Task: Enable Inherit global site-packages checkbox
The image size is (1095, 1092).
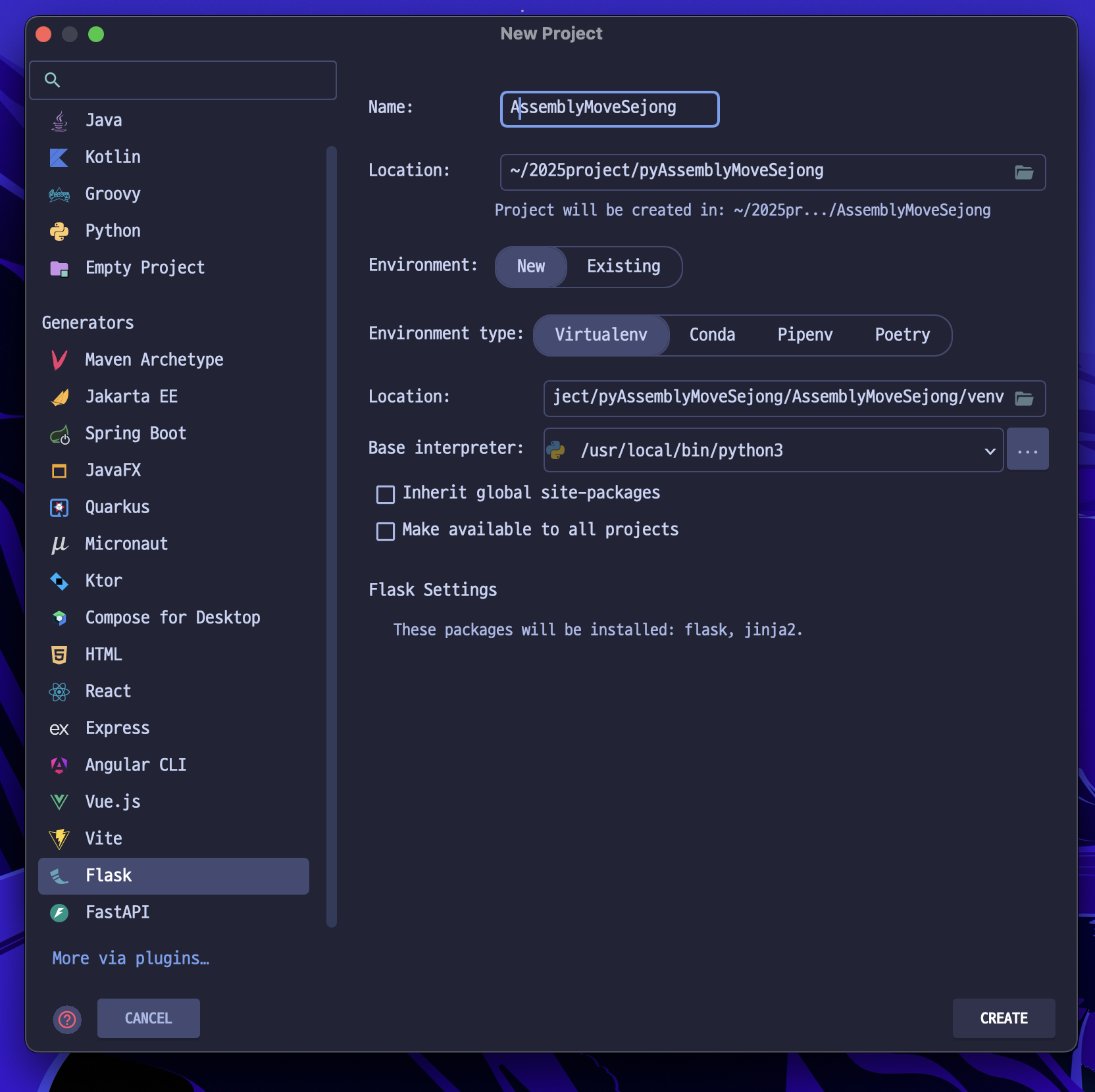Action: 386,494
